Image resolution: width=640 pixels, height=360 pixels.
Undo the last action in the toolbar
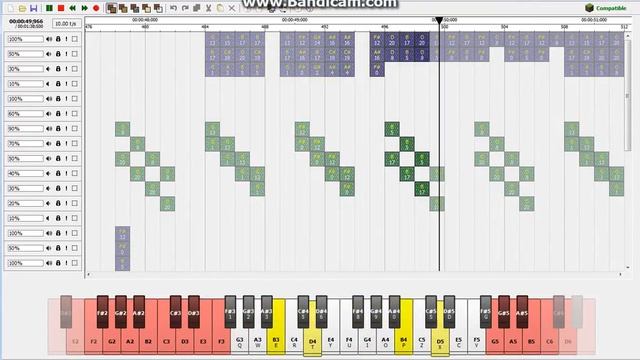pyautogui.click(x=173, y=8)
